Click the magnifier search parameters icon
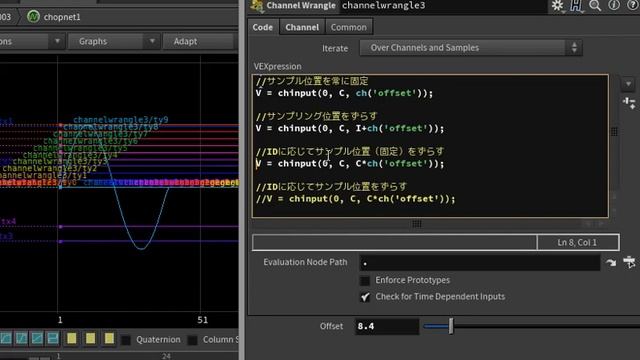This screenshot has height=360, width=640. coord(595,5)
